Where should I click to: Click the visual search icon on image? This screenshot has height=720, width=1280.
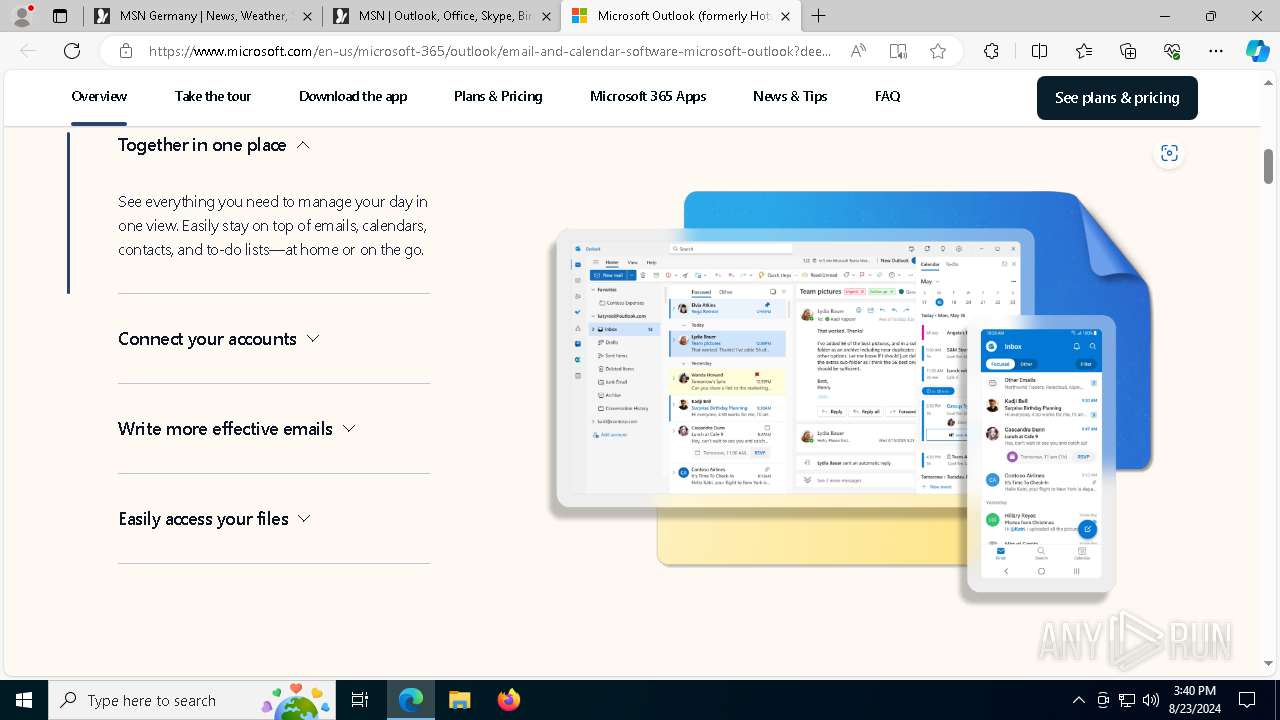(x=1169, y=153)
